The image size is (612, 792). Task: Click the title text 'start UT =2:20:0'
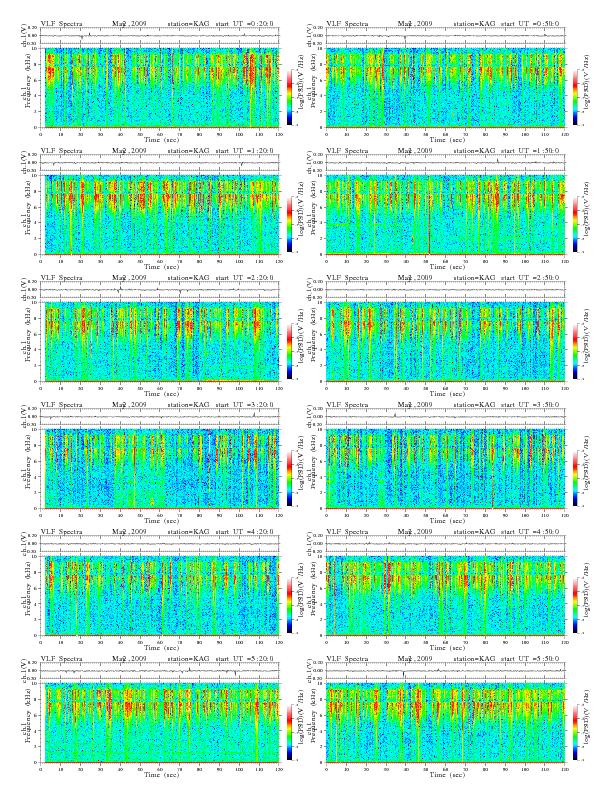(x=244, y=278)
